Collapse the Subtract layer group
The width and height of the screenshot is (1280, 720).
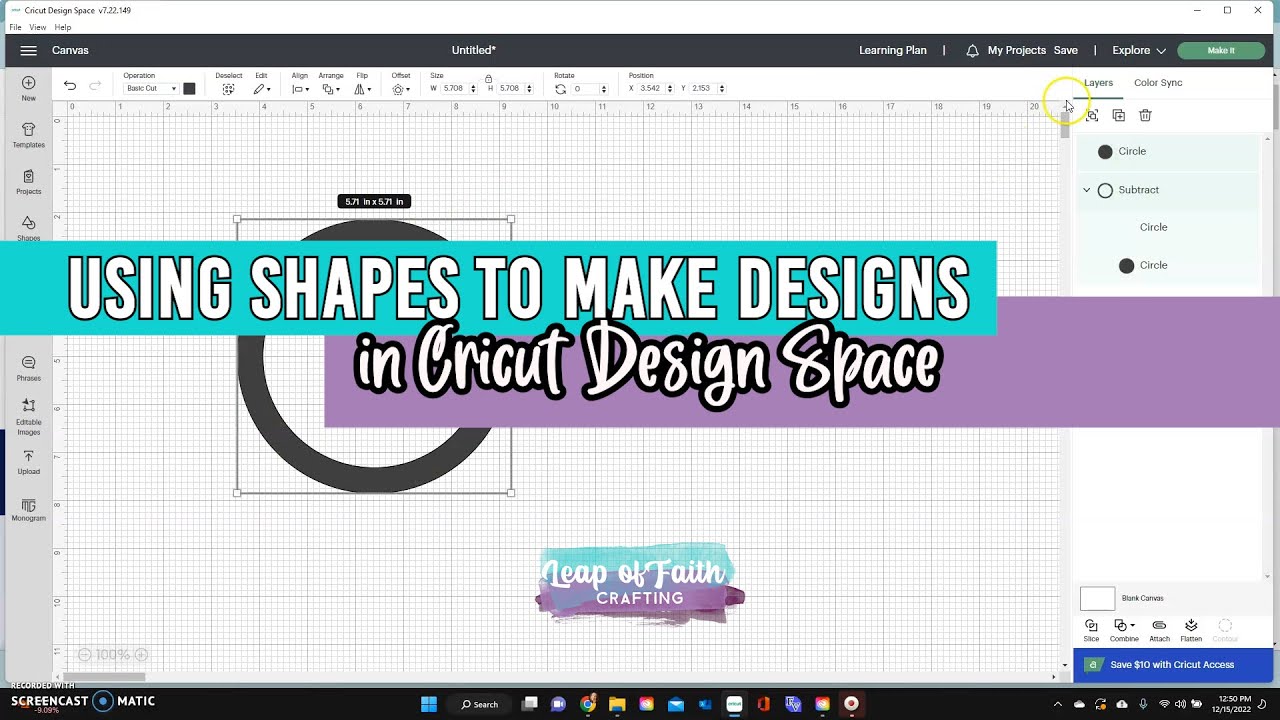coord(1087,190)
